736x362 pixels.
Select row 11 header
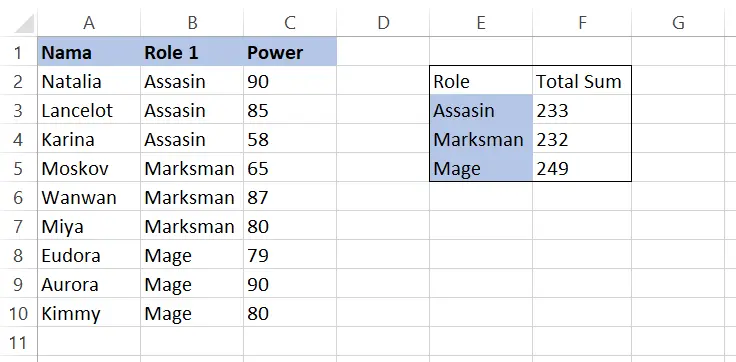click(x=18, y=343)
